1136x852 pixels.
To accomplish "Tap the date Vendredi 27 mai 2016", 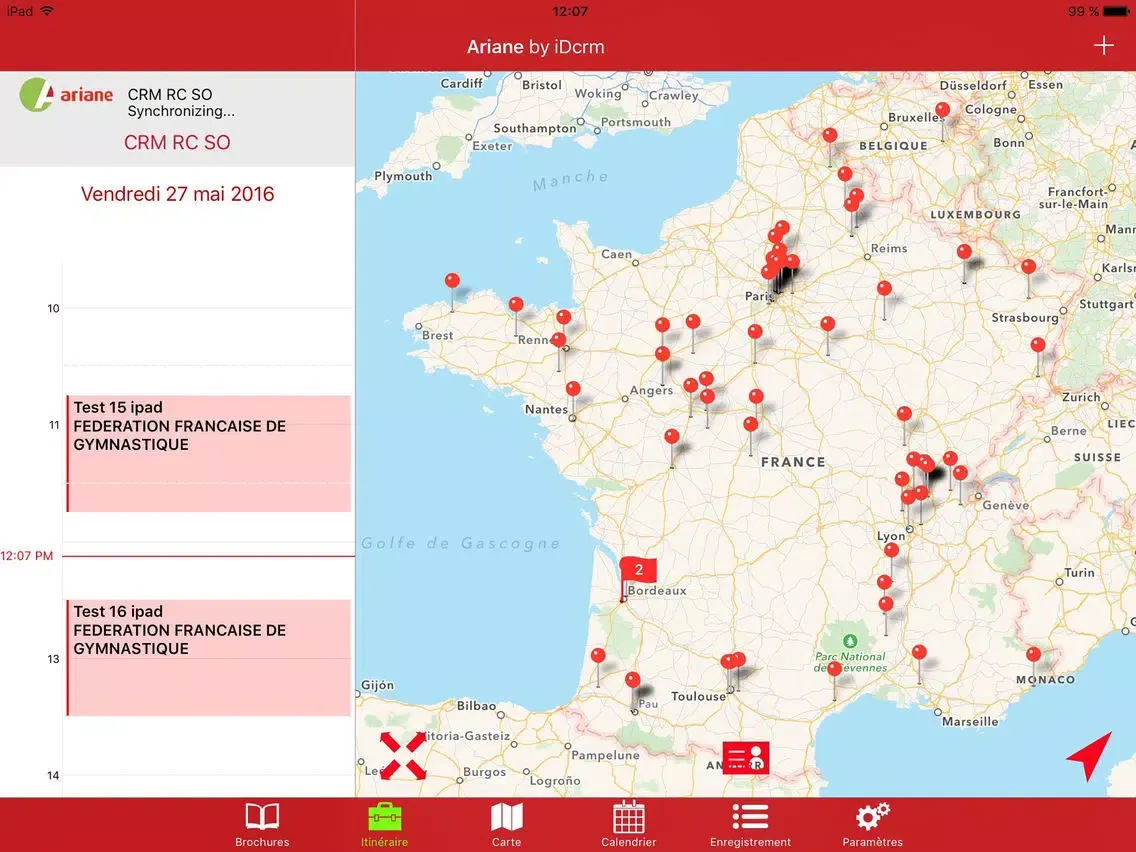I will pyautogui.click(x=178, y=194).
